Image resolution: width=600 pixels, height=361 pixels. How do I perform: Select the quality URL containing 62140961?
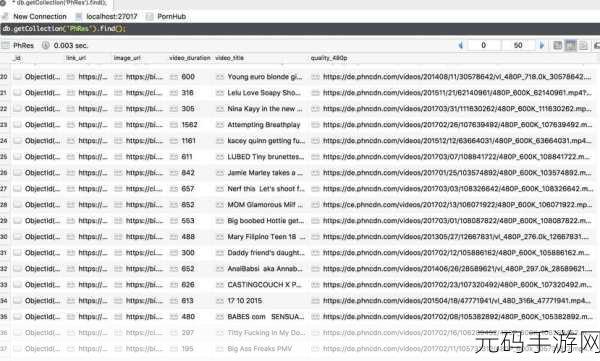point(458,93)
